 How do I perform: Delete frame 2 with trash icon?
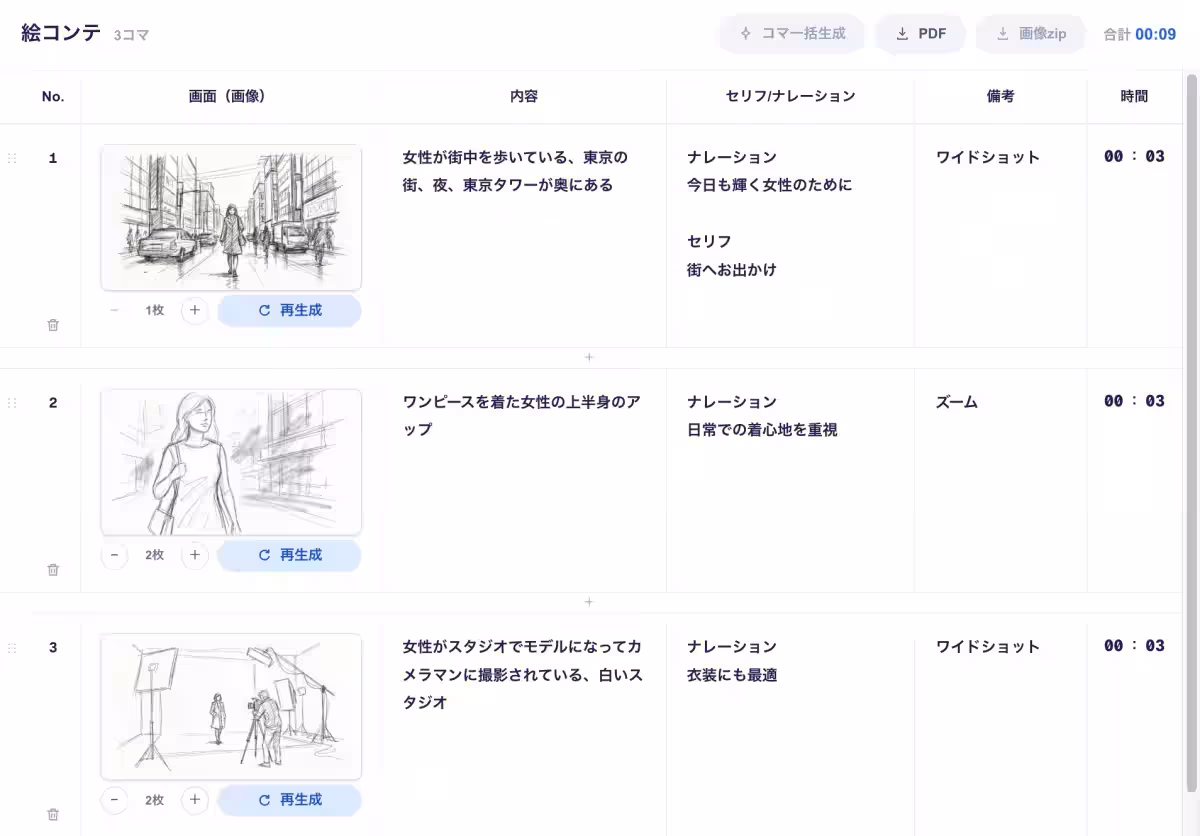coord(53,570)
